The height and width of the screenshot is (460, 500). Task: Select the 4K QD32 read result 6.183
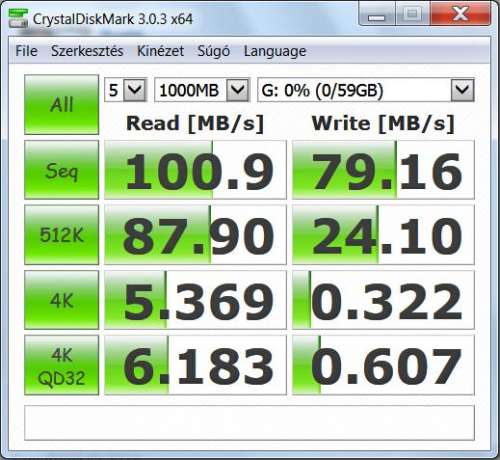coord(195,365)
